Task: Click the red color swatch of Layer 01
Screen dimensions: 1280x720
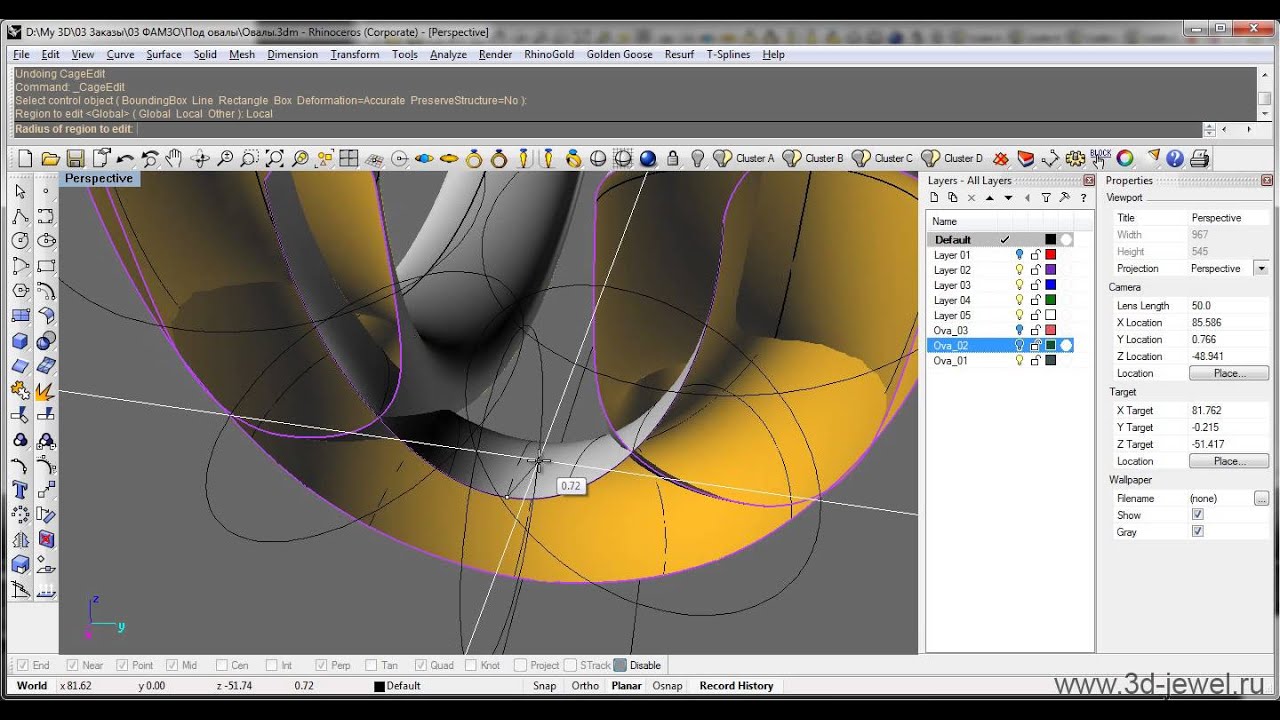Action: (x=1050, y=255)
